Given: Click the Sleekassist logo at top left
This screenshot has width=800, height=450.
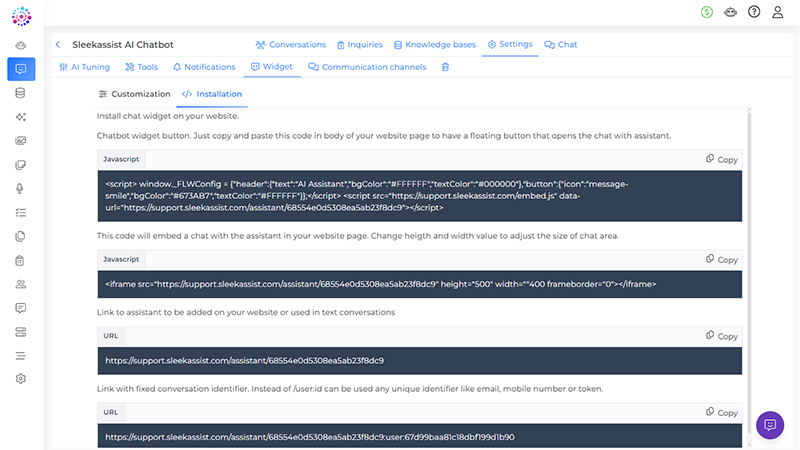Looking at the screenshot, I should click(21, 16).
